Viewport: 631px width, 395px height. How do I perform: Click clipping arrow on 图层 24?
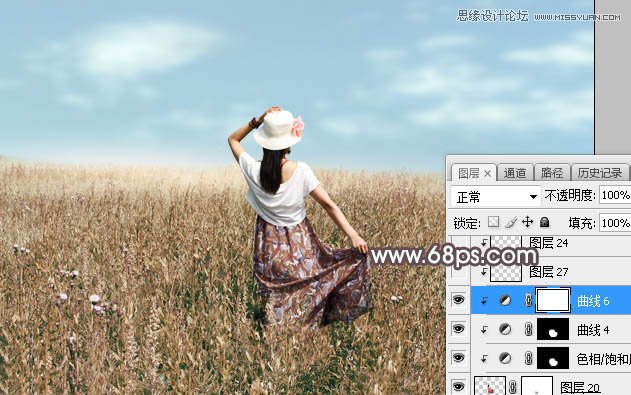(x=484, y=242)
